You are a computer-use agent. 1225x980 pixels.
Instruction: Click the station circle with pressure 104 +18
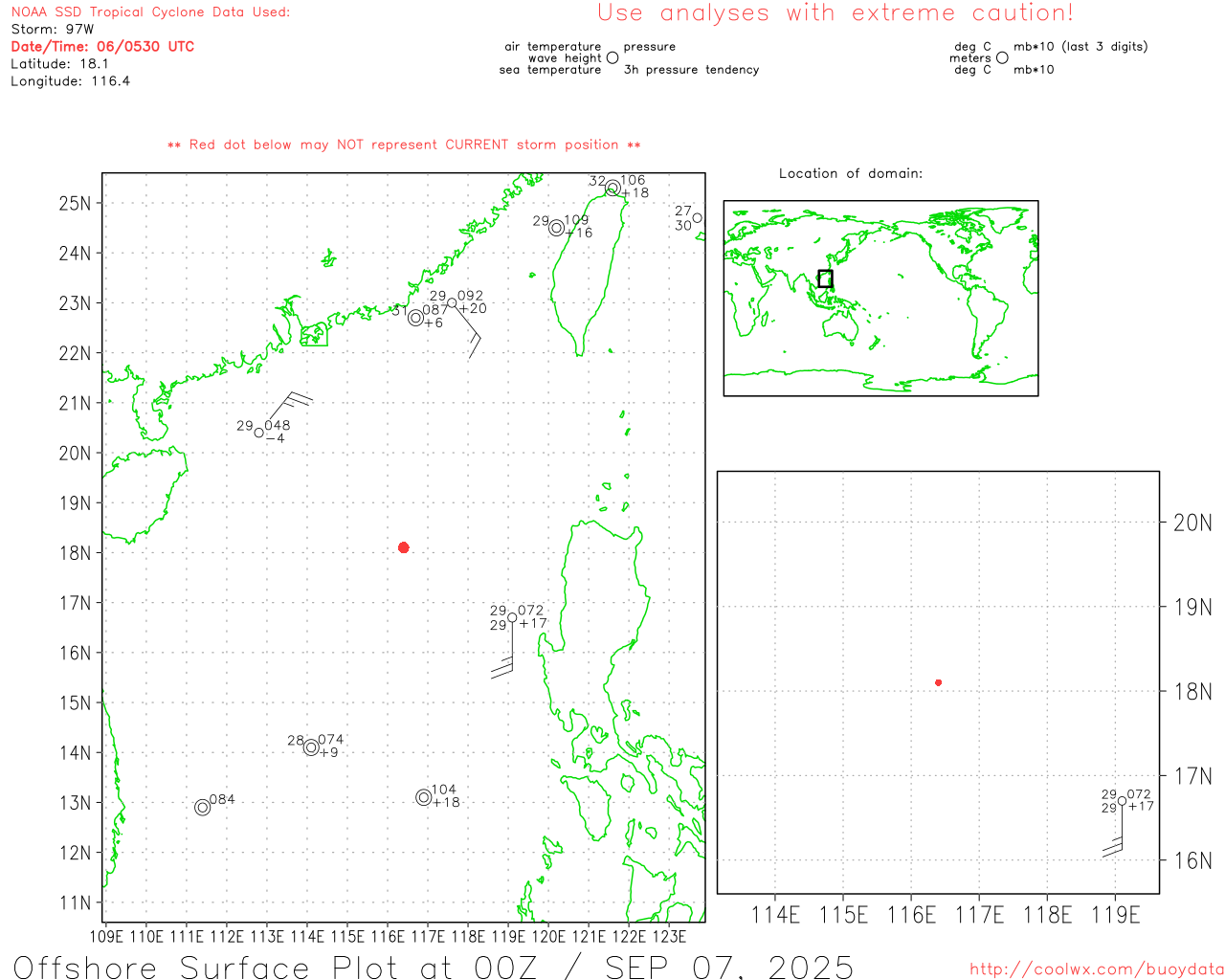(x=424, y=797)
